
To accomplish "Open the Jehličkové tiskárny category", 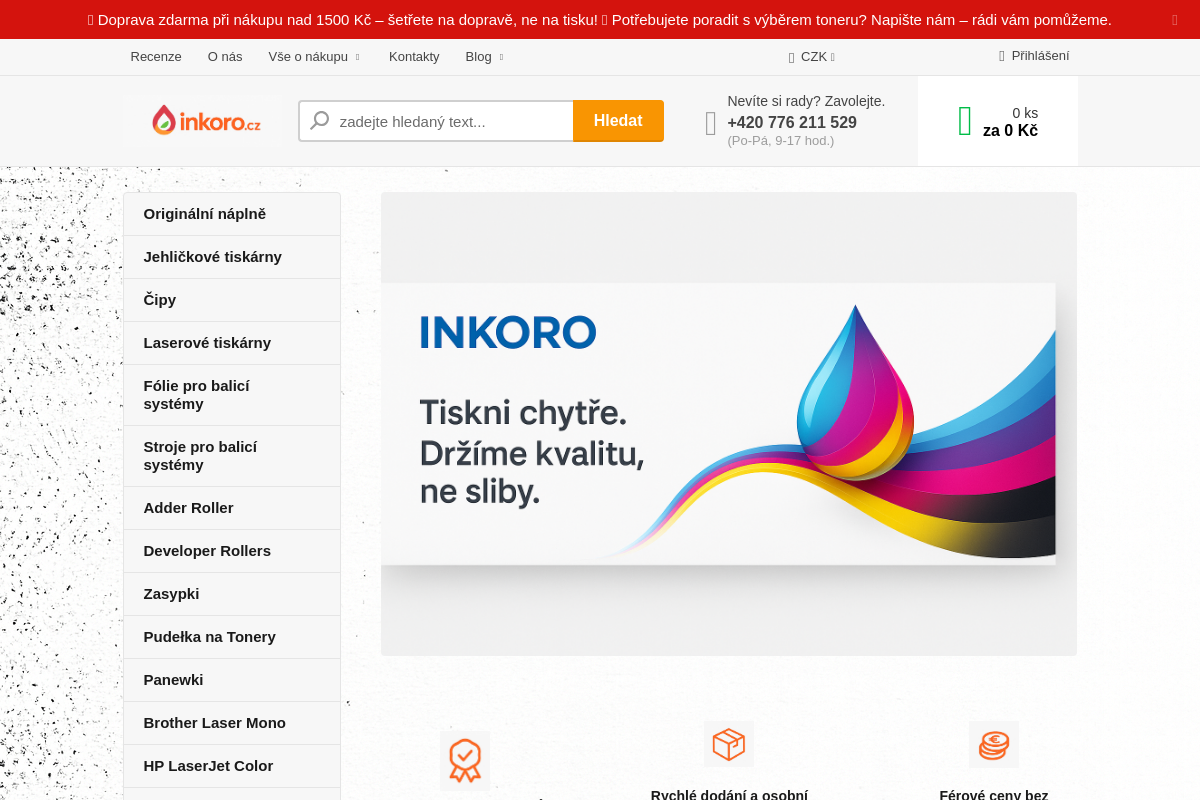I will coord(232,257).
